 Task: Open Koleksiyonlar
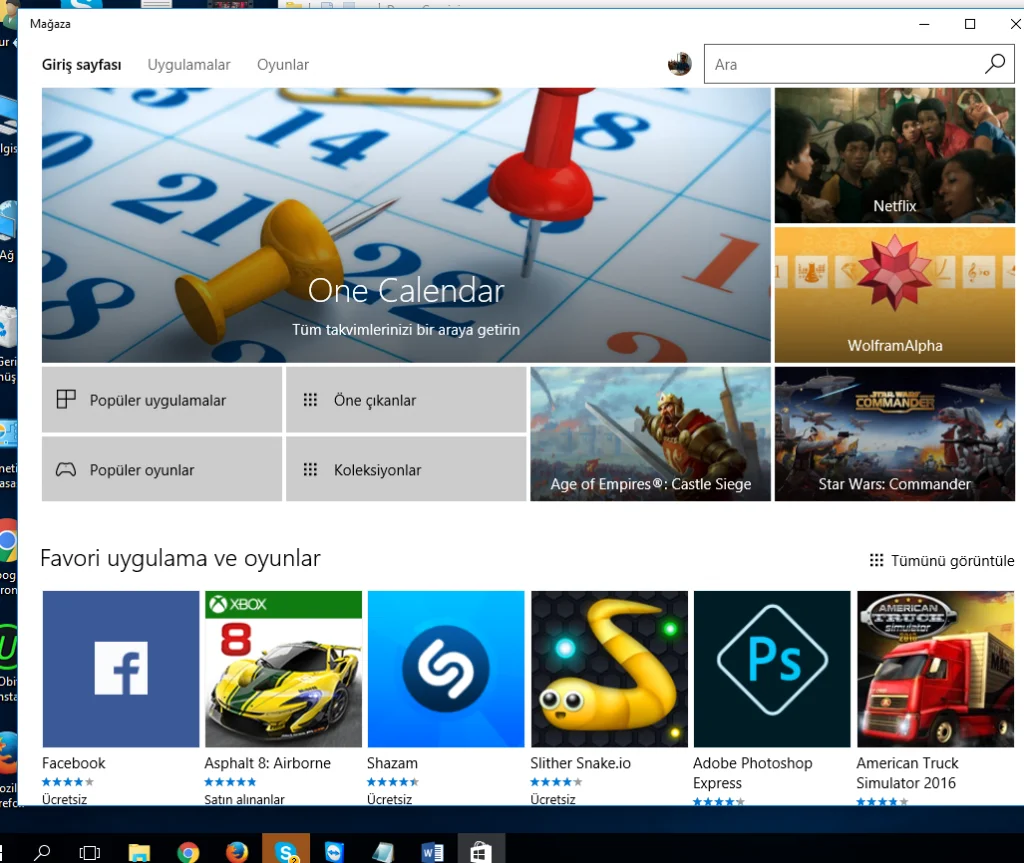click(x=406, y=469)
